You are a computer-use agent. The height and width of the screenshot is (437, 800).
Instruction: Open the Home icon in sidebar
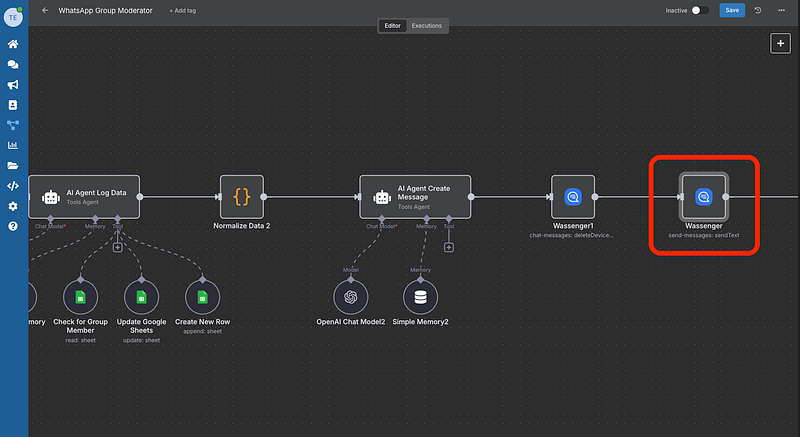pos(13,45)
